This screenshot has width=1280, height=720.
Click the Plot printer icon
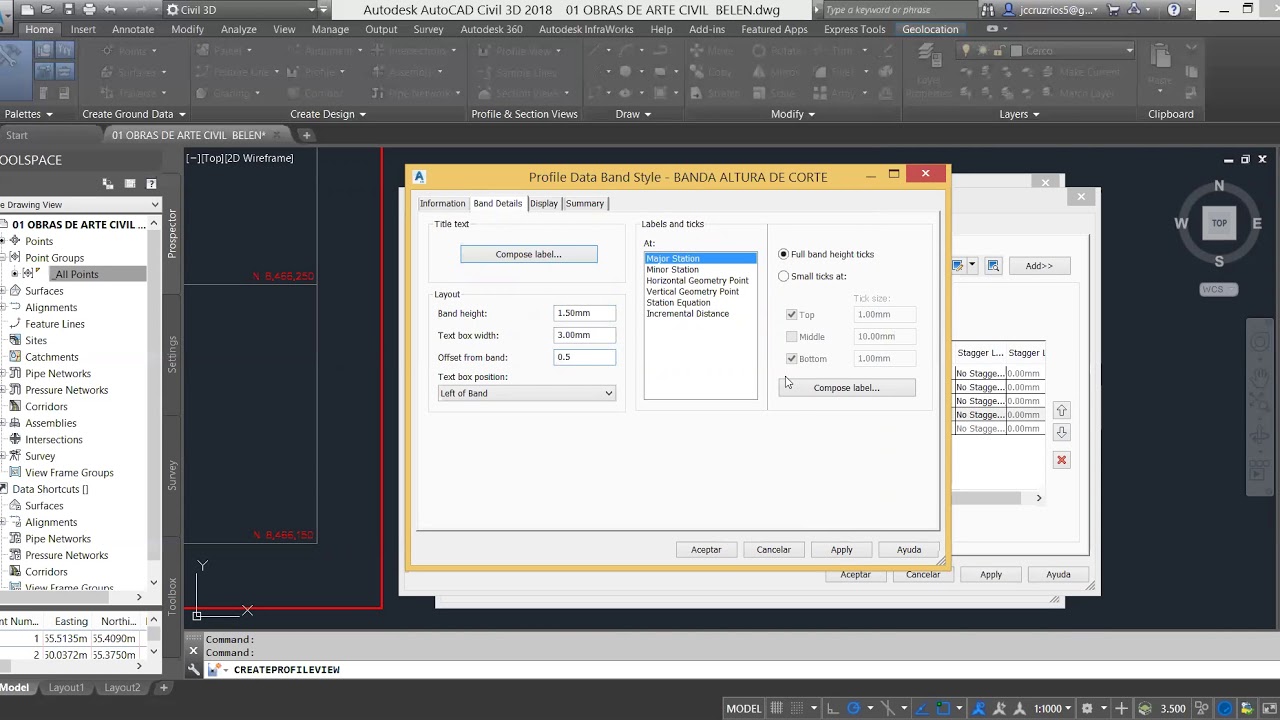[x=90, y=10]
